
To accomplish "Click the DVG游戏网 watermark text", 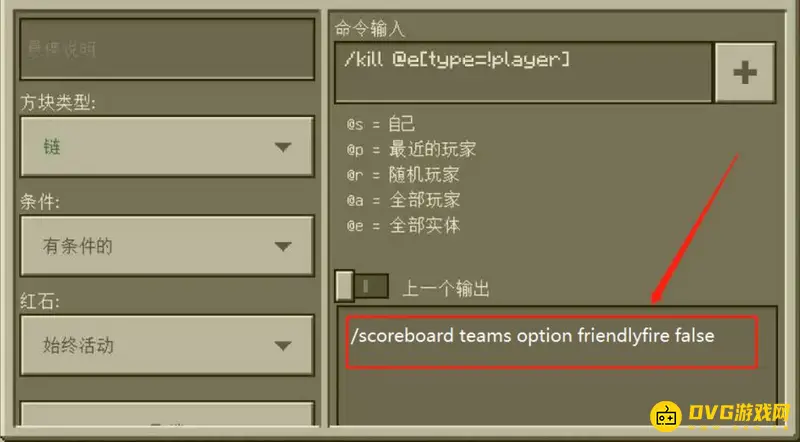I will click(x=738, y=414).
